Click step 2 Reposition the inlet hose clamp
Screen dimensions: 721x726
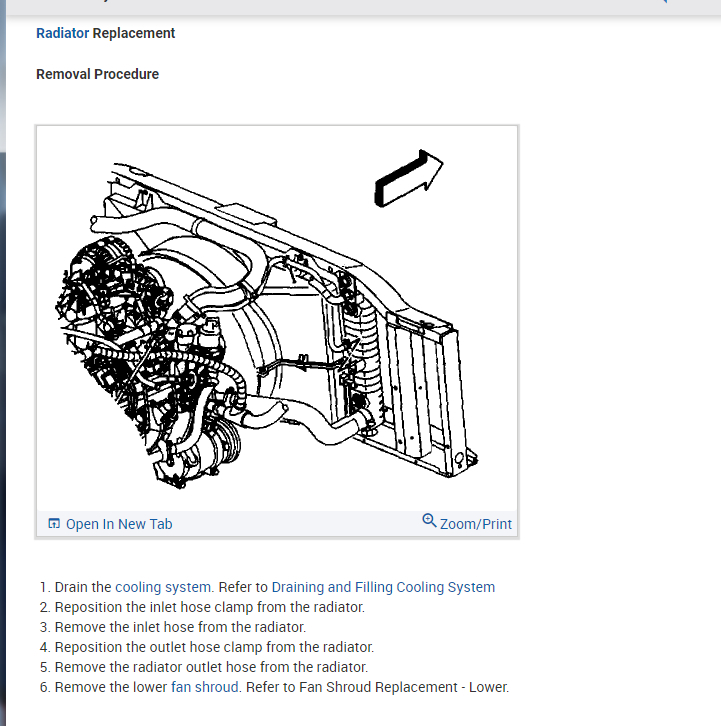point(210,607)
